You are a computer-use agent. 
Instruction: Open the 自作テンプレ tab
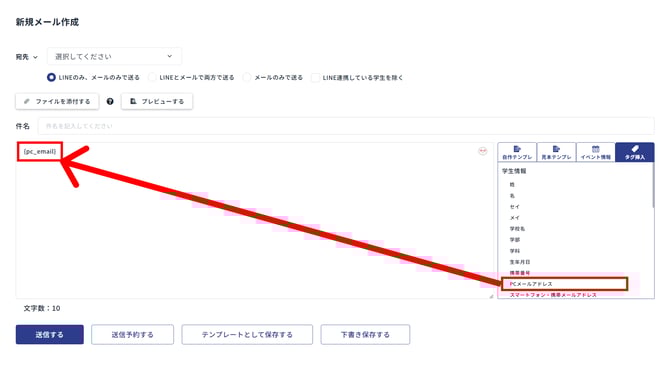tap(517, 152)
